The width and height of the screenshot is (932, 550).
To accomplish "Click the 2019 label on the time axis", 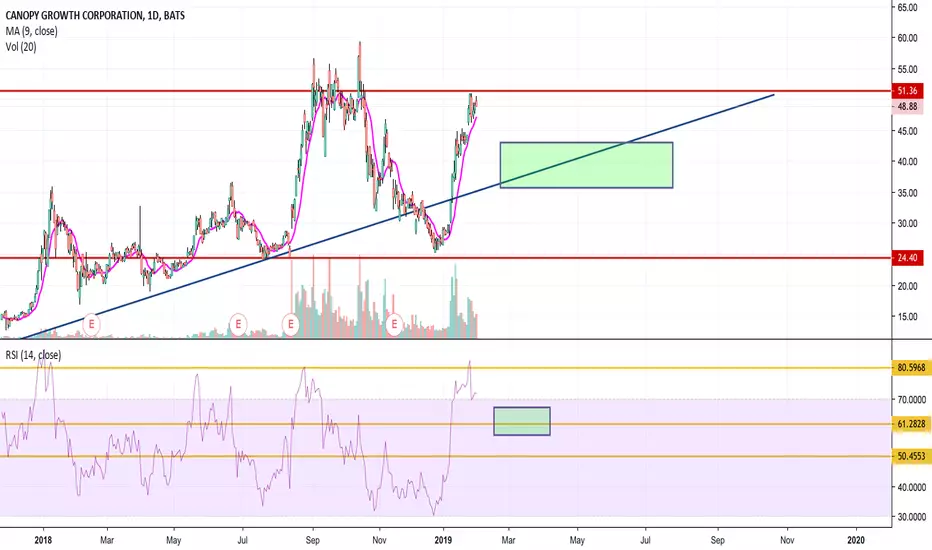I will (x=443, y=540).
